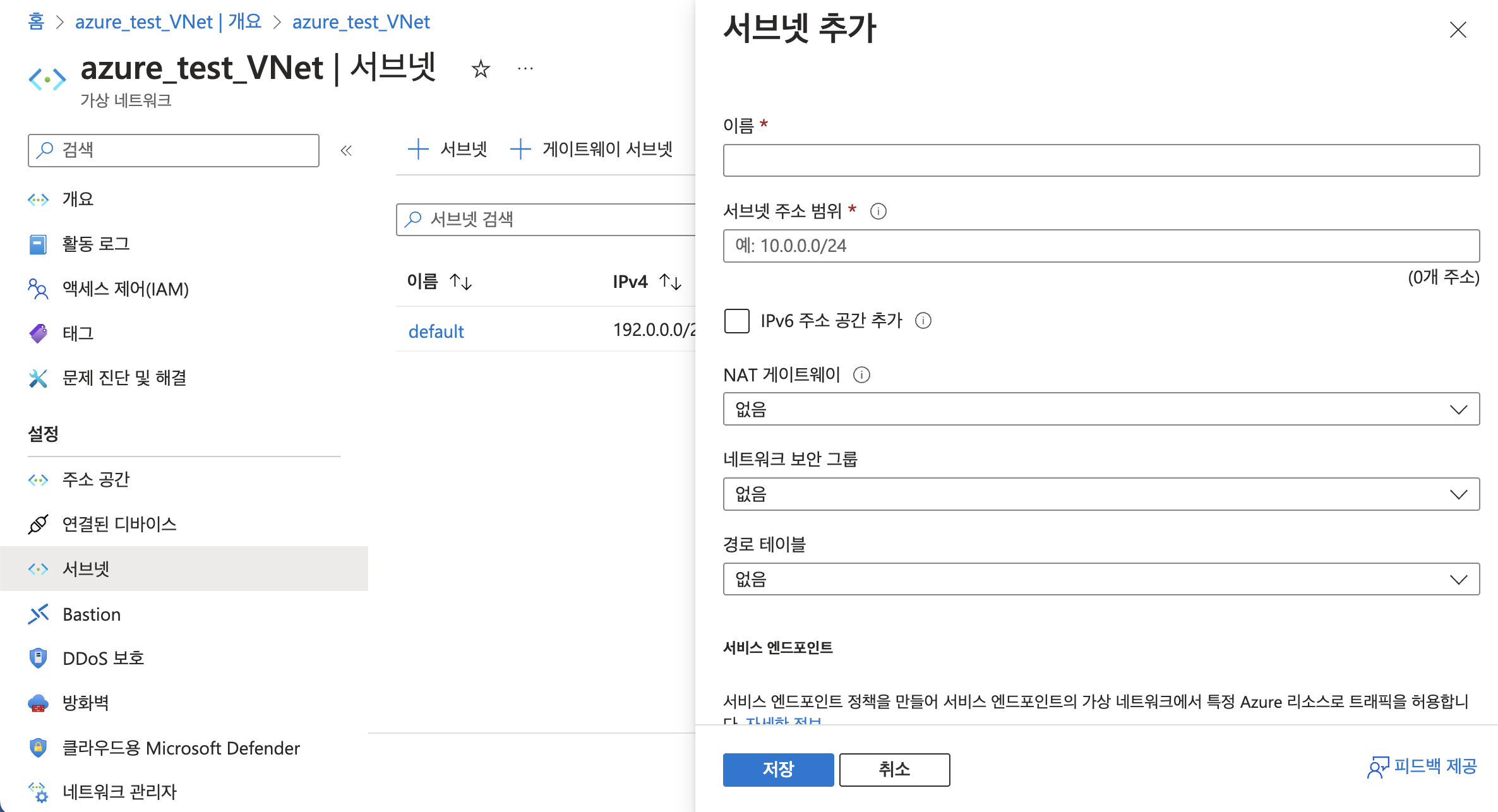Enable the IPv6 주소 공간 추가 checkbox
1498x812 pixels.
point(736,321)
